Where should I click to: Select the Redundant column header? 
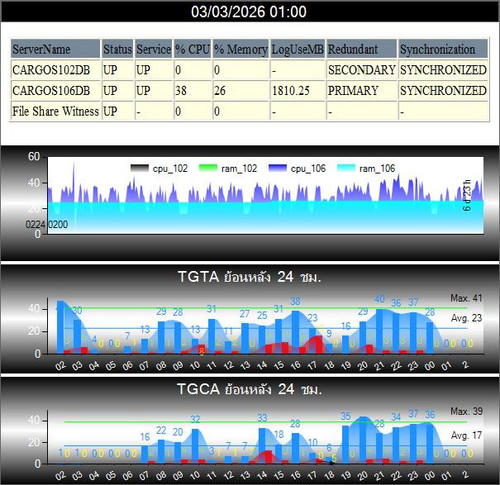(362, 49)
